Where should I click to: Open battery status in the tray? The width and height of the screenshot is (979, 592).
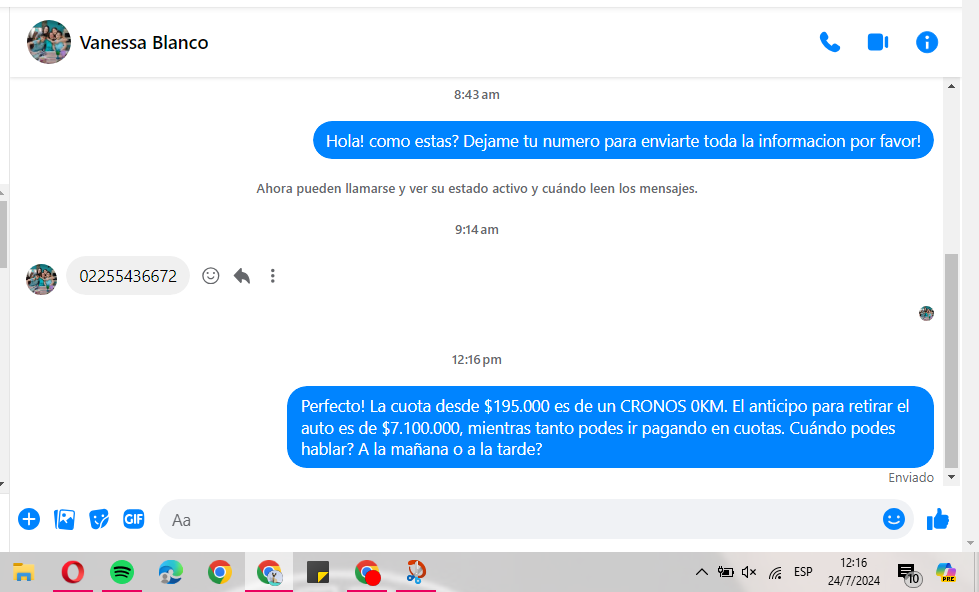726,572
